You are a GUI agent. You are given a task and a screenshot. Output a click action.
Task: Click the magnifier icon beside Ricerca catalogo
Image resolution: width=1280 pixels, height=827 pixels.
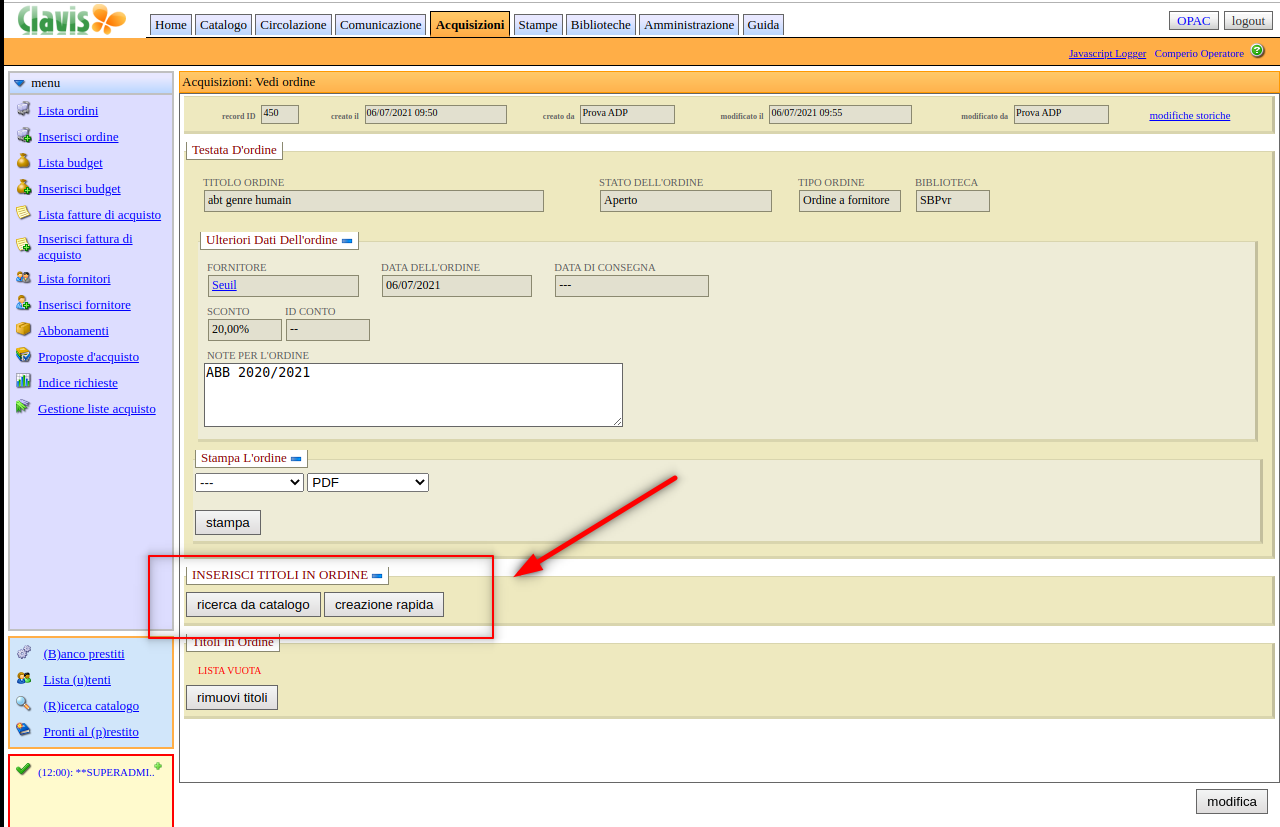[23, 704]
